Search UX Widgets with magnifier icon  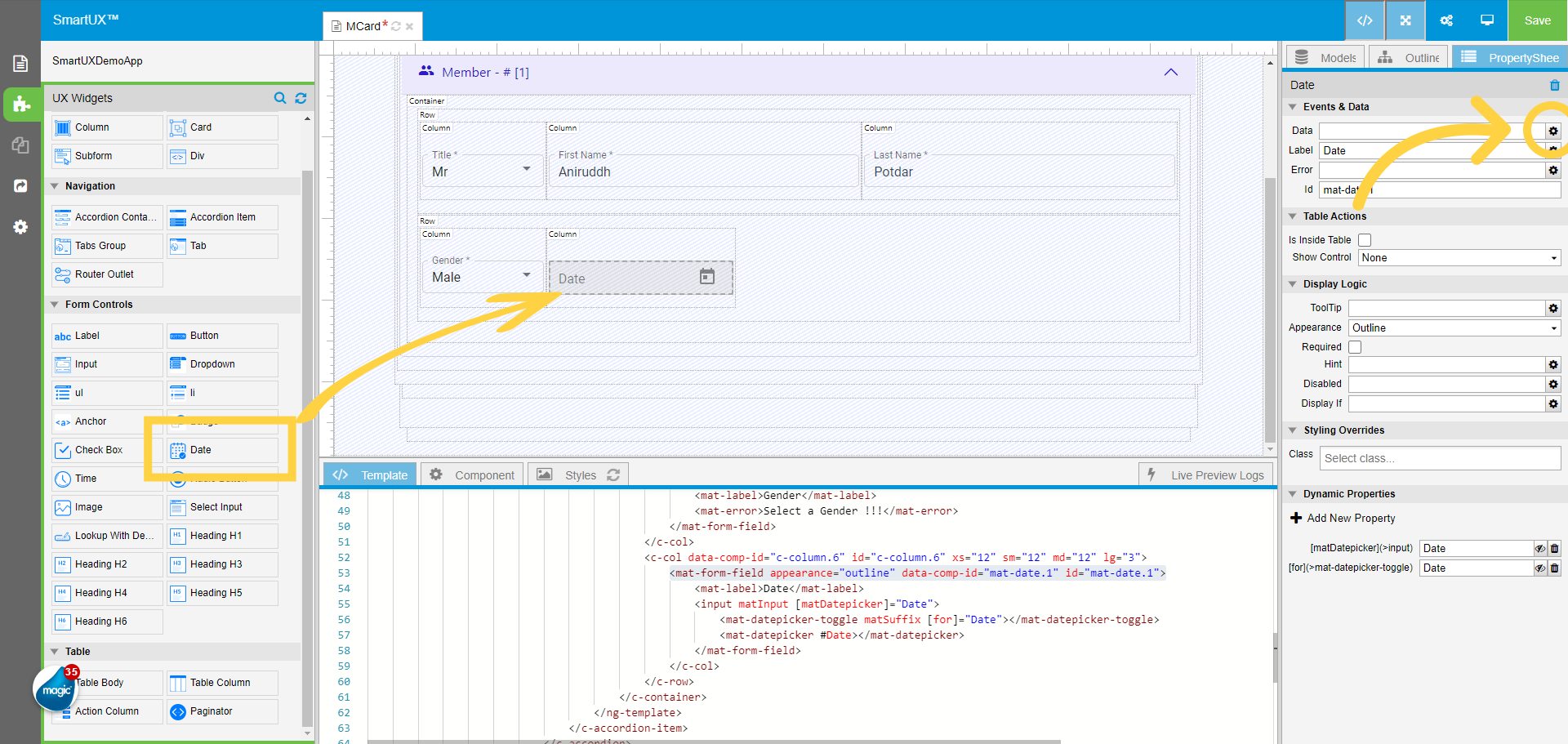(280, 98)
